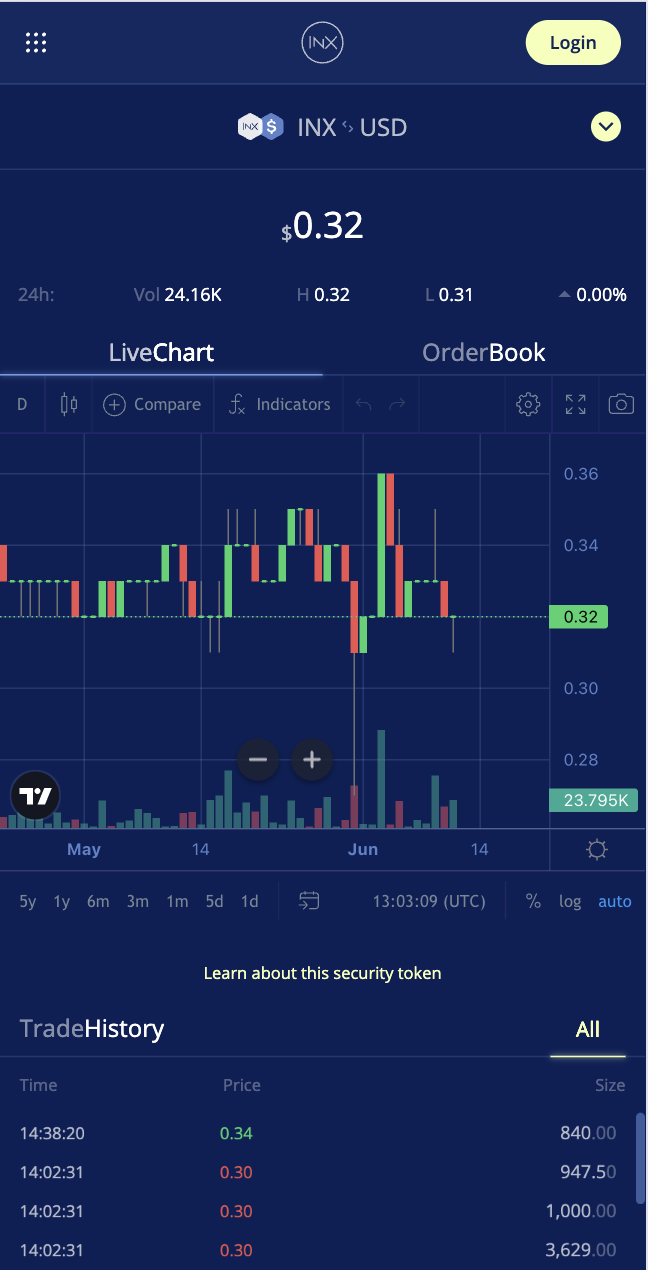This screenshot has height=1270, width=648.
Task: Zoom out the chart with minus button
Action: (258, 760)
